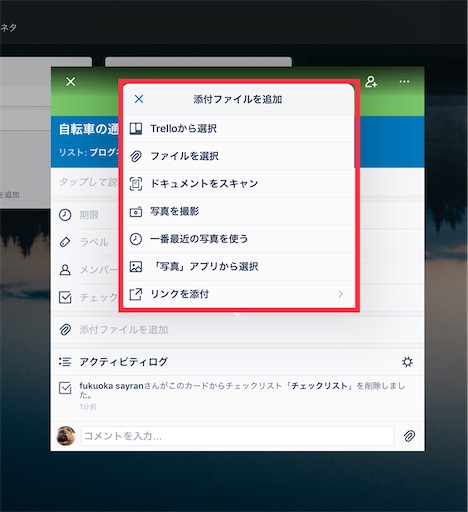The image size is (468, 512).
Task: Click the paperclip icon for ファイルを選択
Action: [x=136, y=156]
